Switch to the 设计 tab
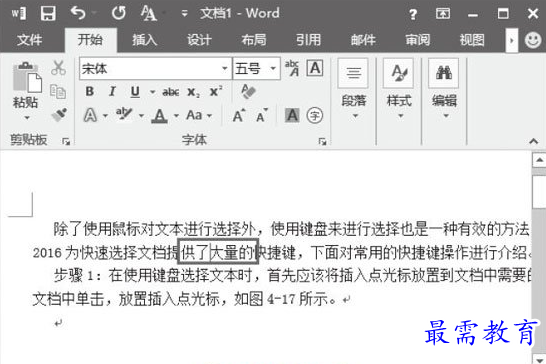Image resolution: width=546 pixels, height=364 pixels. pyautogui.click(x=199, y=40)
